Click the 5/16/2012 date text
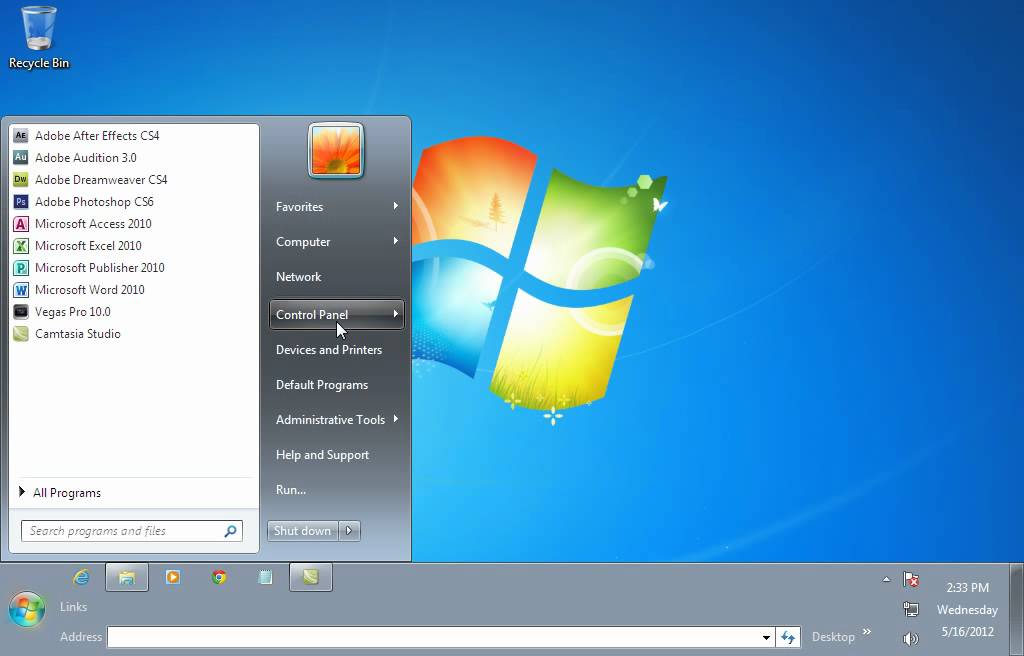 tap(967, 632)
